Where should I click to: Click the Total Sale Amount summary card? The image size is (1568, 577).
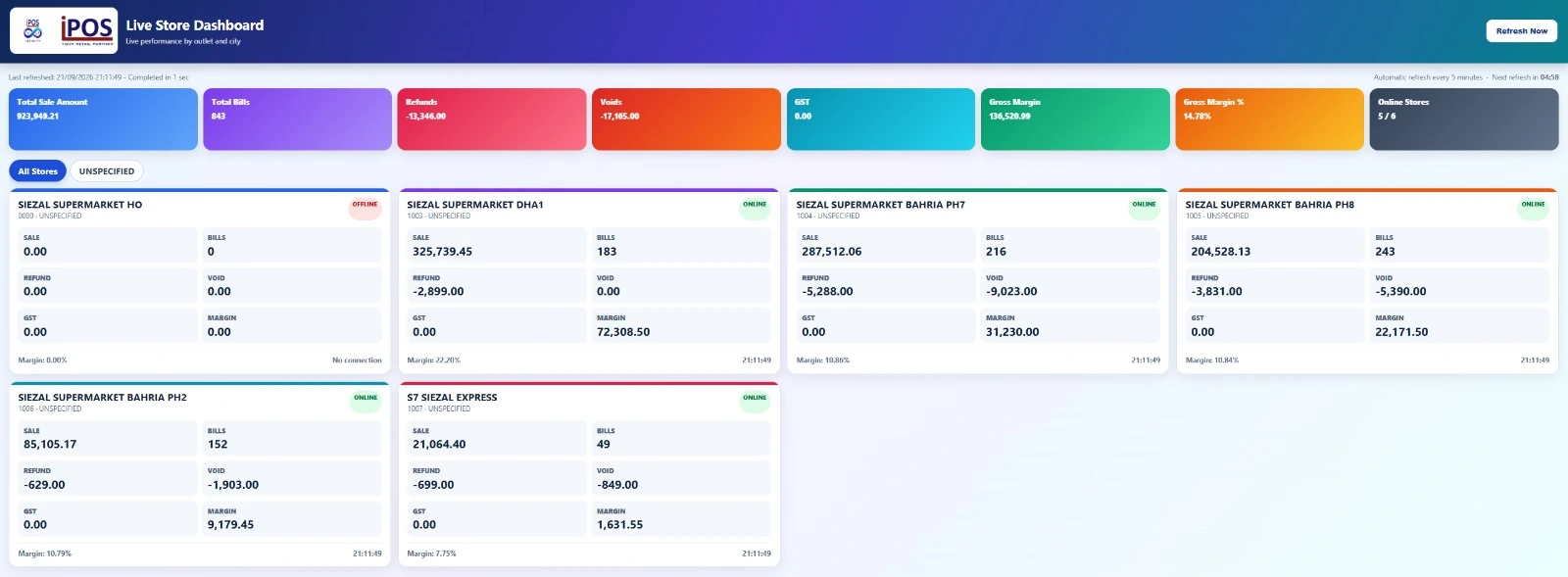[x=103, y=120]
